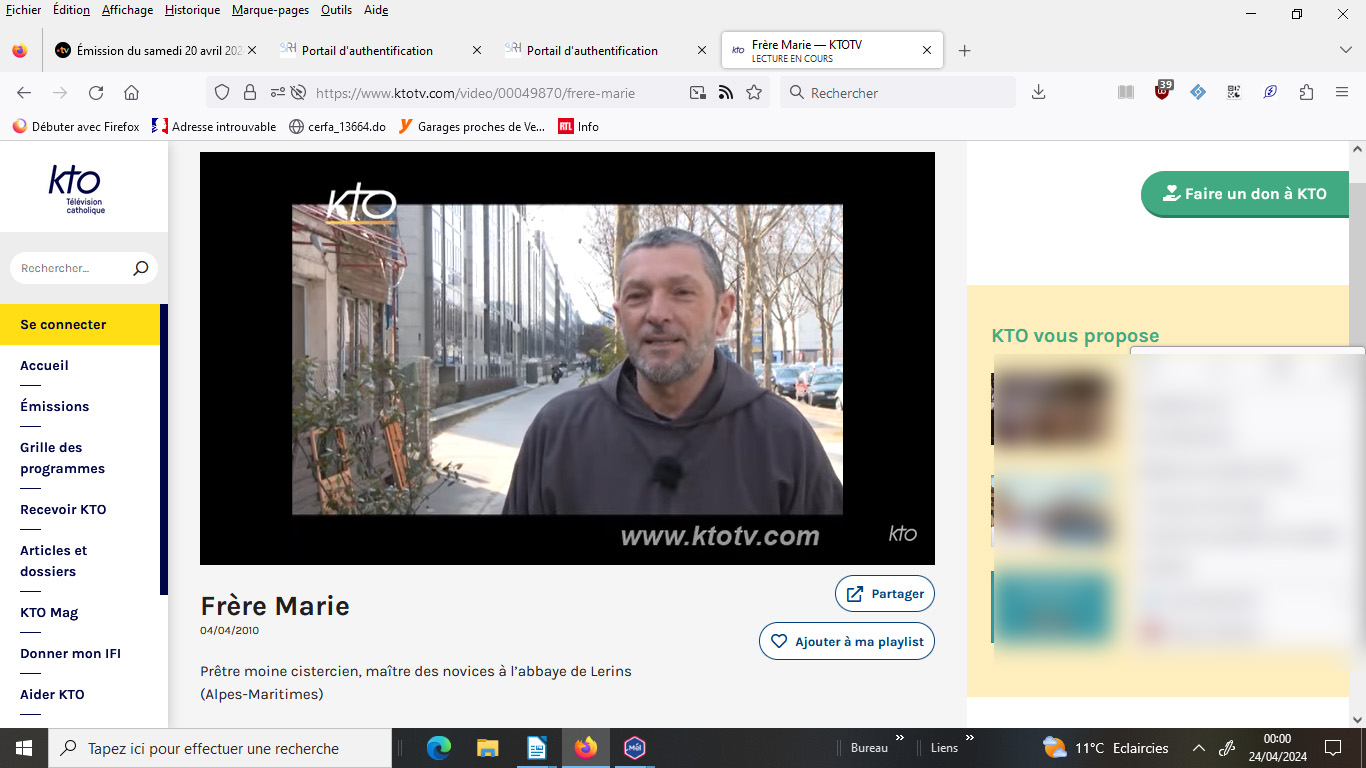Close the Frère Marie — KTOTV tab
The image size is (1366, 768).
coord(927,50)
